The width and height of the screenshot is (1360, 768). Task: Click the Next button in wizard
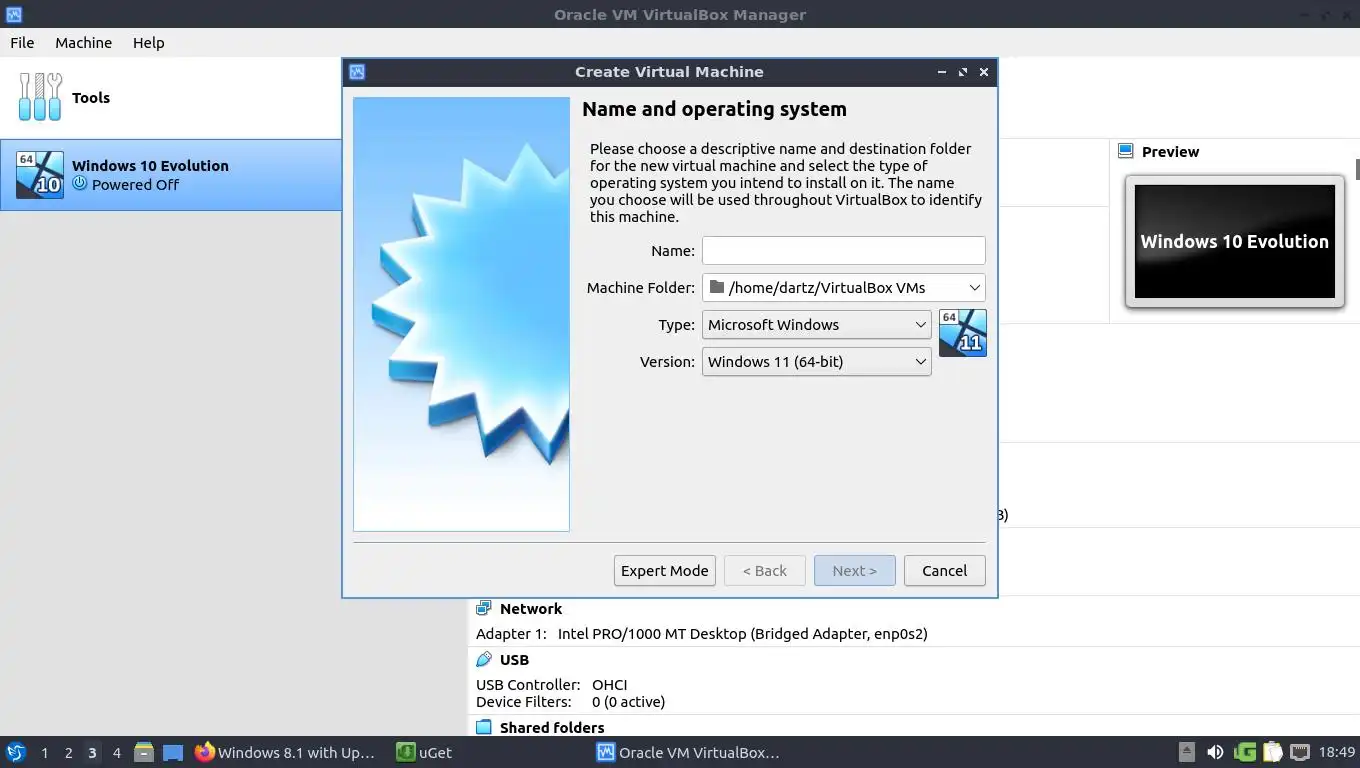coord(854,570)
